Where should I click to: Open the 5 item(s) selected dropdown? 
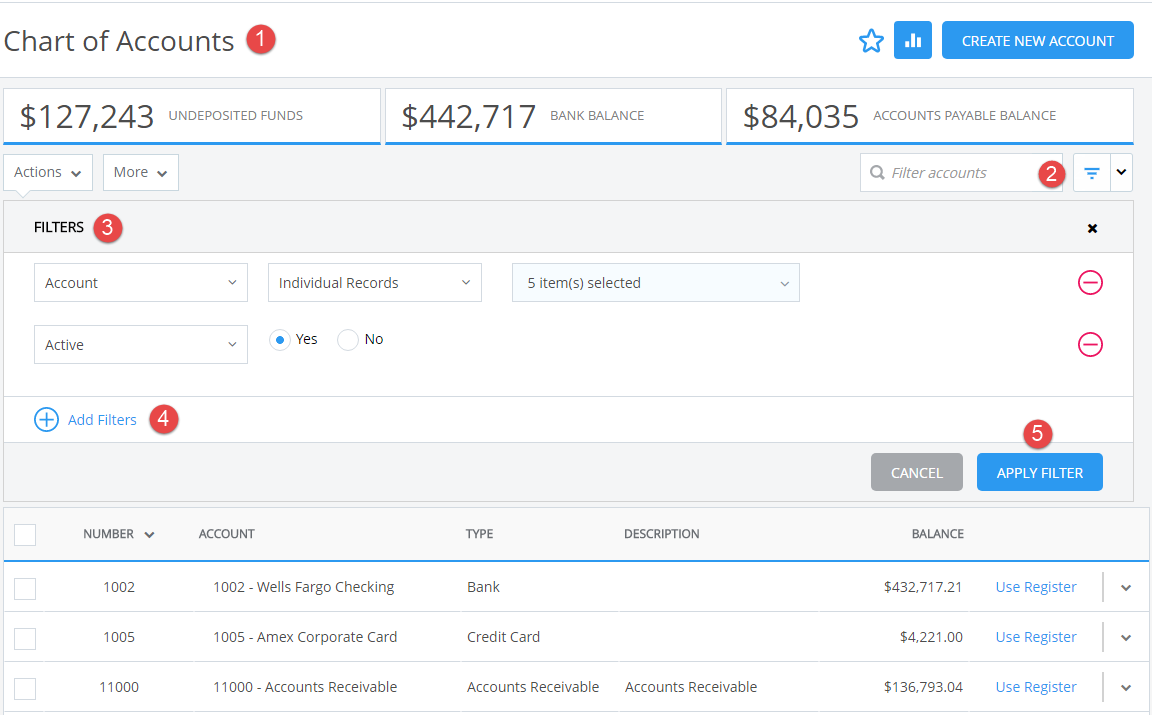point(655,283)
